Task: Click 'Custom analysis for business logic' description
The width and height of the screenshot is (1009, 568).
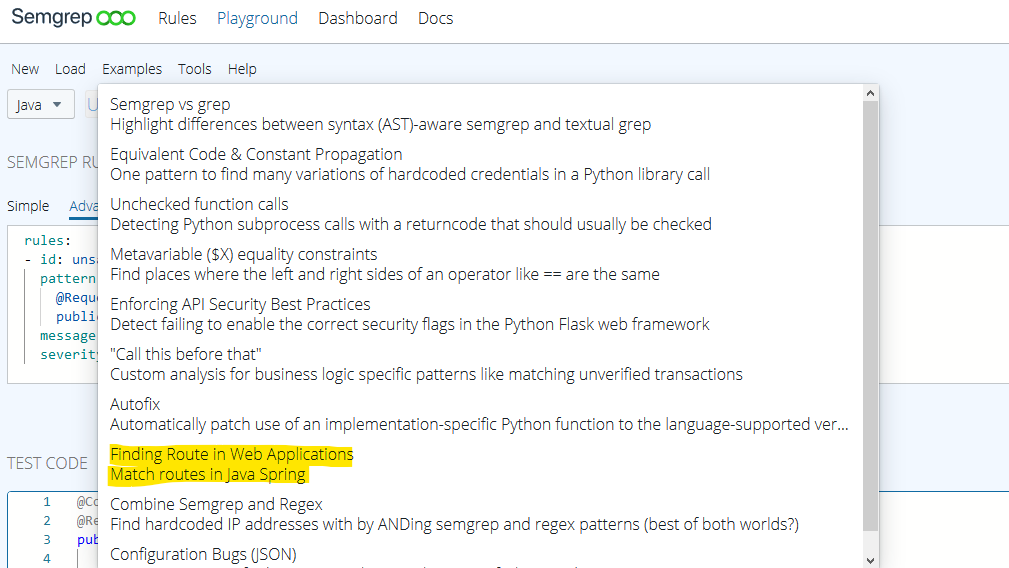Action: click(x=426, y=374)
